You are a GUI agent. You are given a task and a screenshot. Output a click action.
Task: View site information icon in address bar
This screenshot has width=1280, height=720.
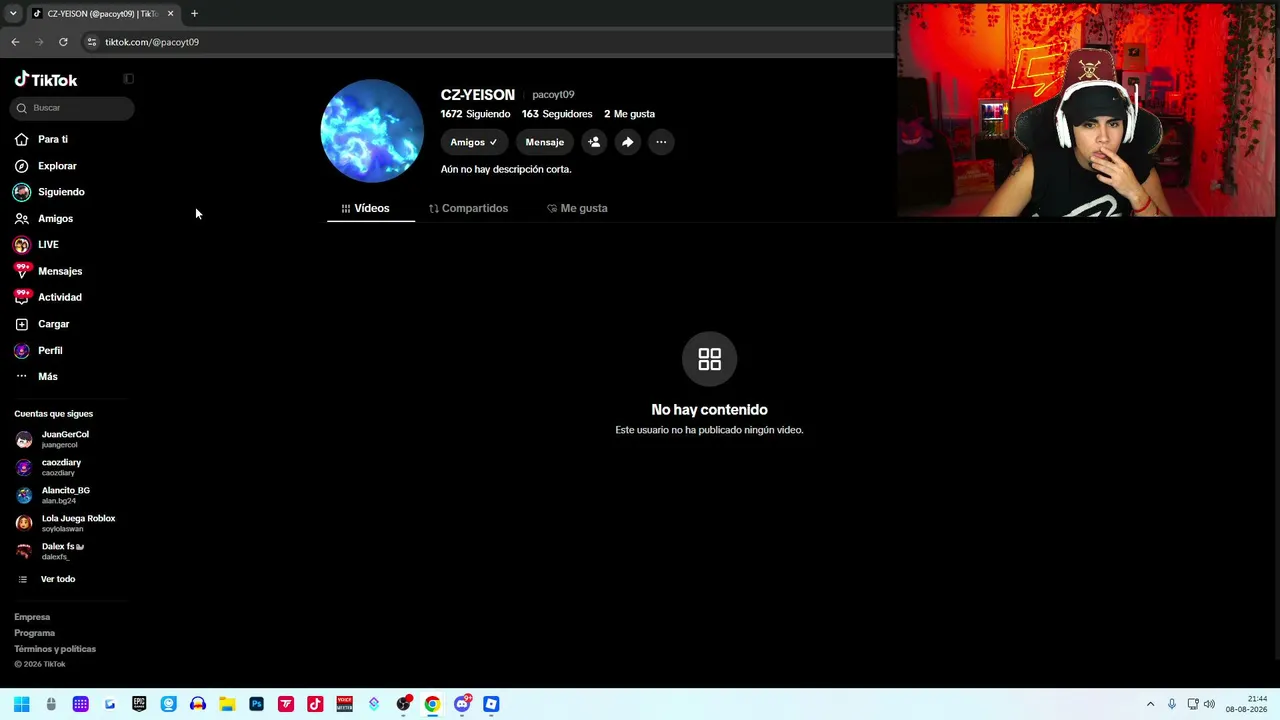[91, 42]
